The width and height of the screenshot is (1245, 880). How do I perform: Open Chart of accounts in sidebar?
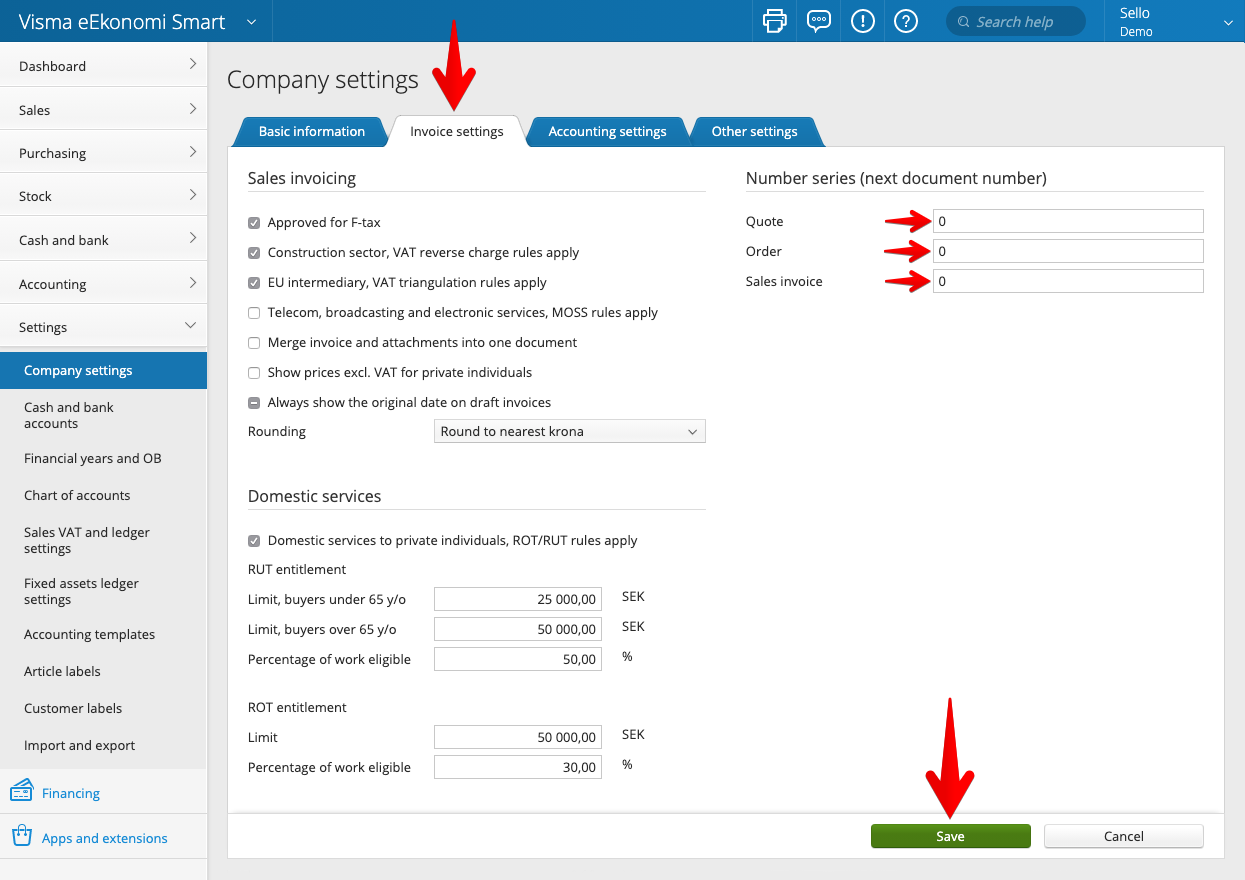tap(77, 495)
